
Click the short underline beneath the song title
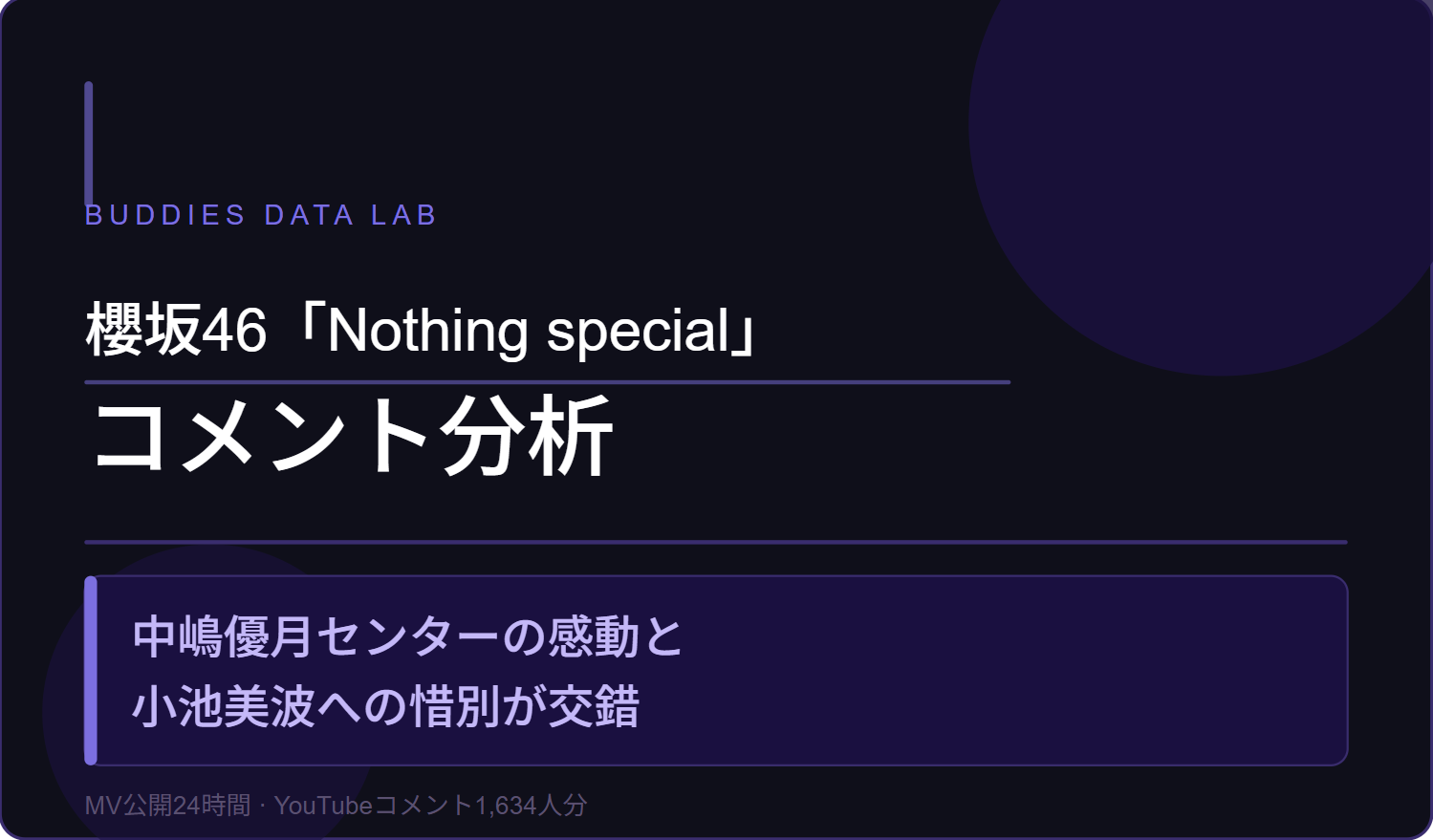547,382
